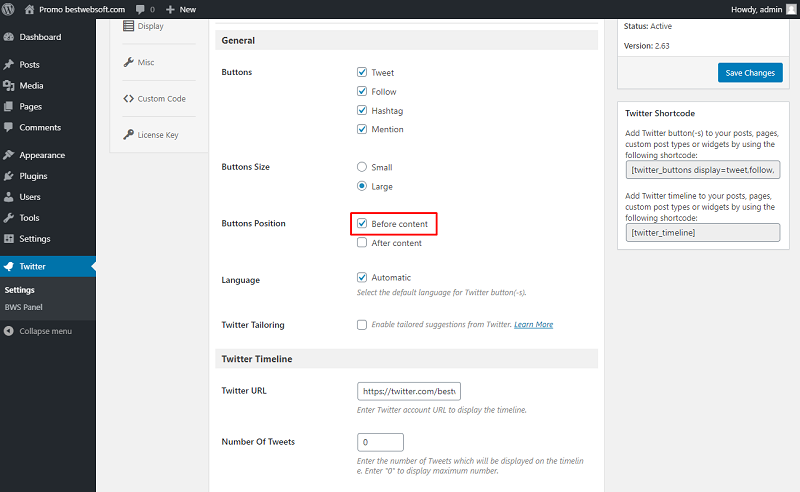Click the Twitter URL input field

click(409, 391)
